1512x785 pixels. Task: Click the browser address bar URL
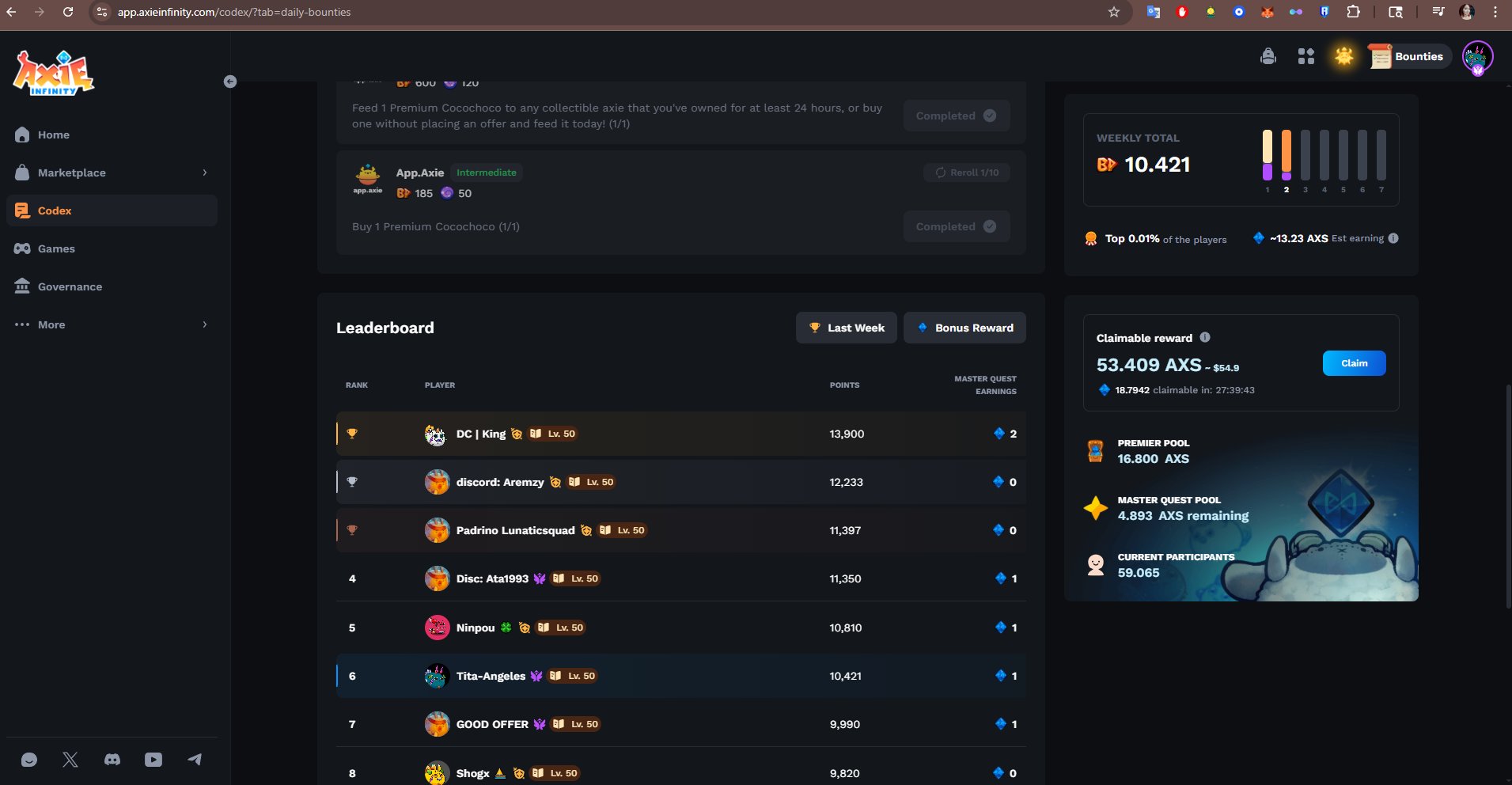234,12
